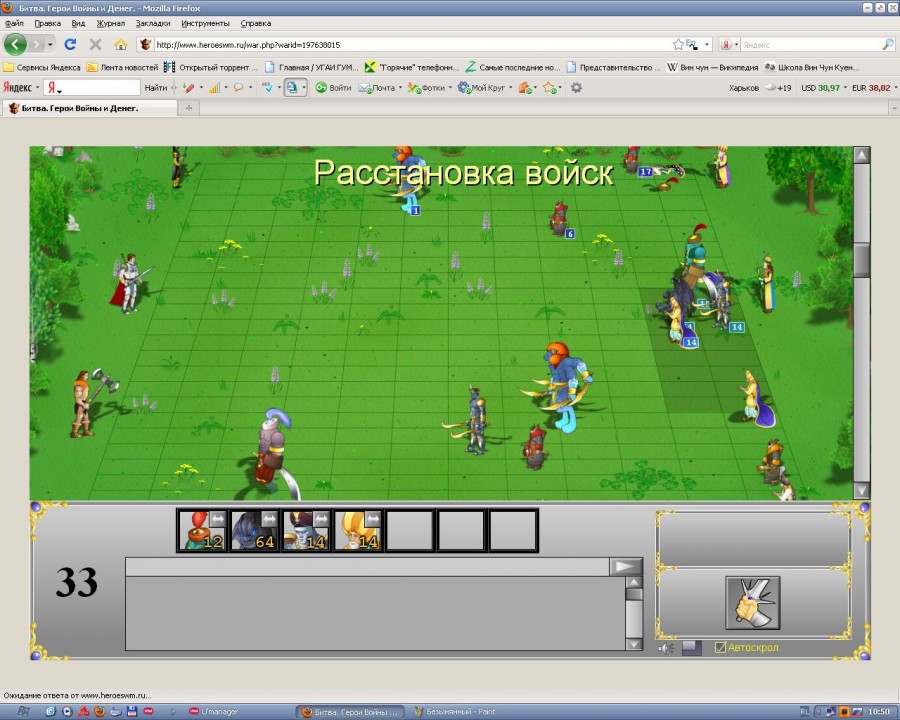This screenshot has height=720, width=900.
Task: Open Umanager from the taskbar
Action: [213, 712]
